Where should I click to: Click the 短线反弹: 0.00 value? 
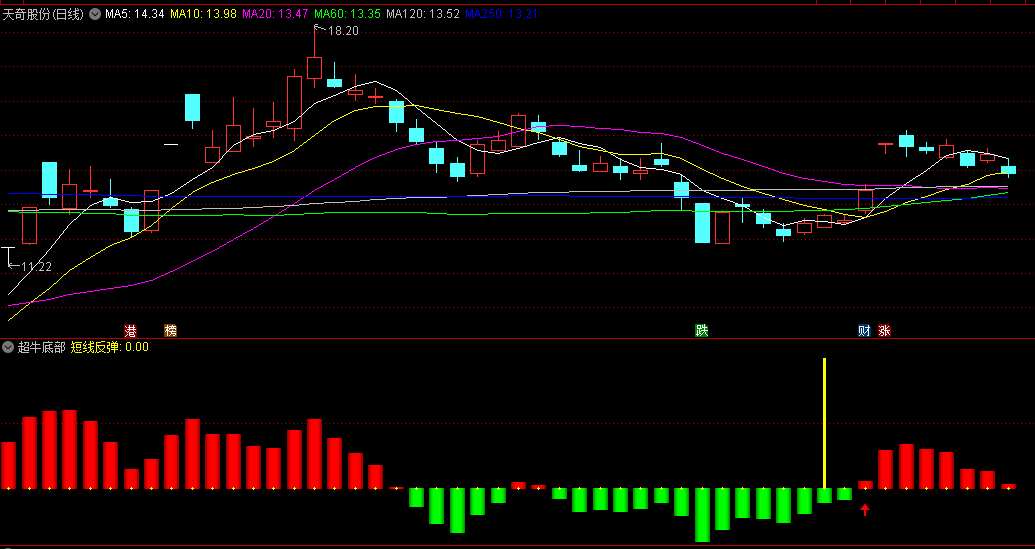click(110, 347)
